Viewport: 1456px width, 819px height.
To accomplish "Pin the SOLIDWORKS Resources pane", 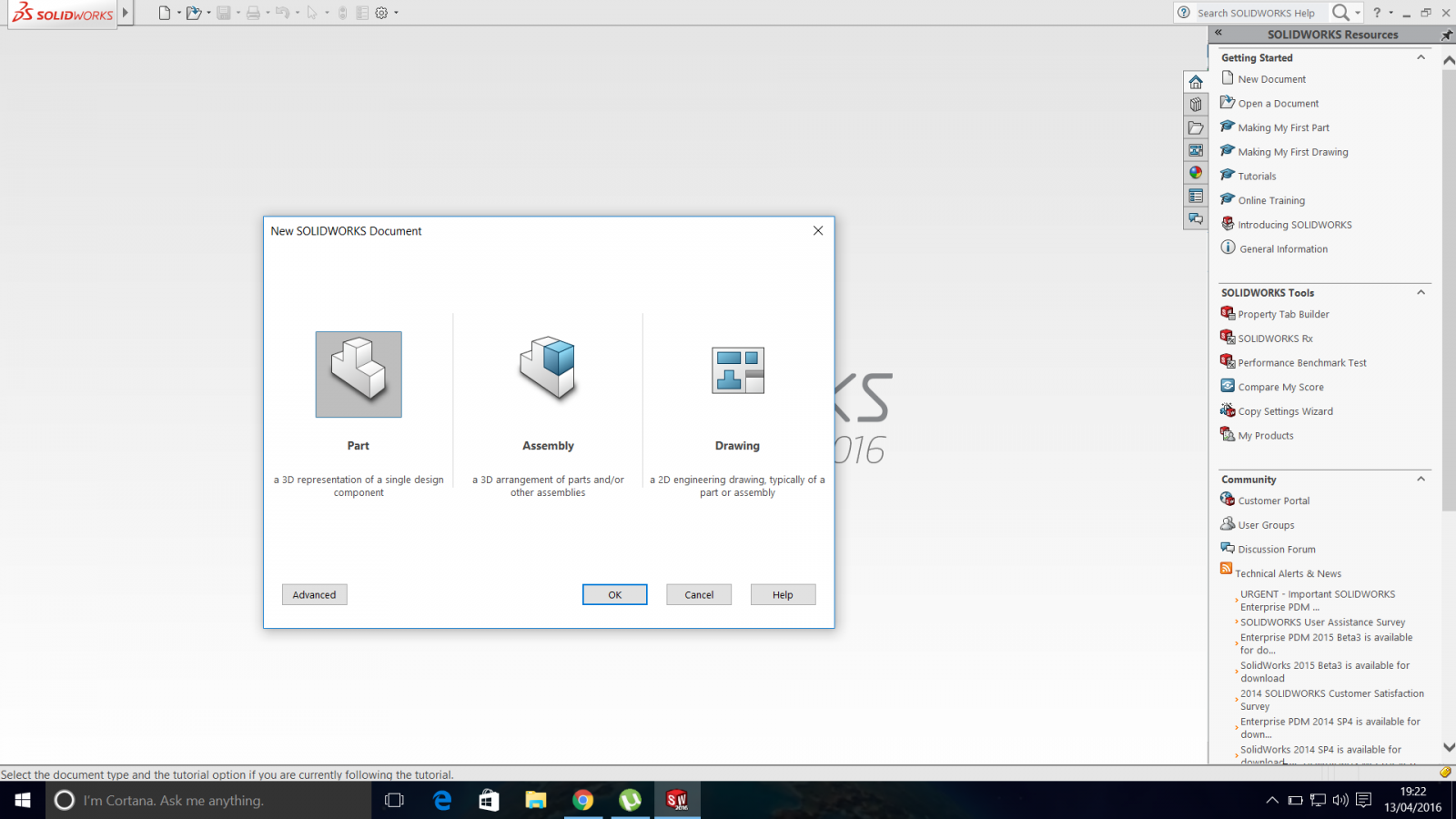I will pos(1447,35).
